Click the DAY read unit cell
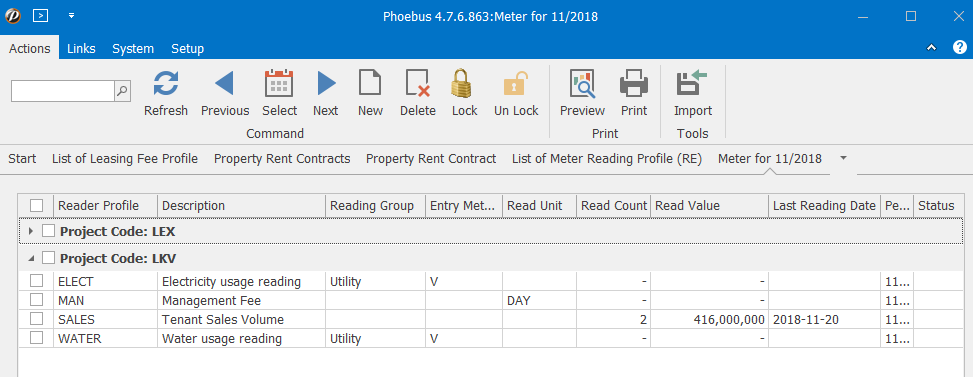The height and width of the screenshot is (377, 973). pyautogui.click(x=539, y=301)
